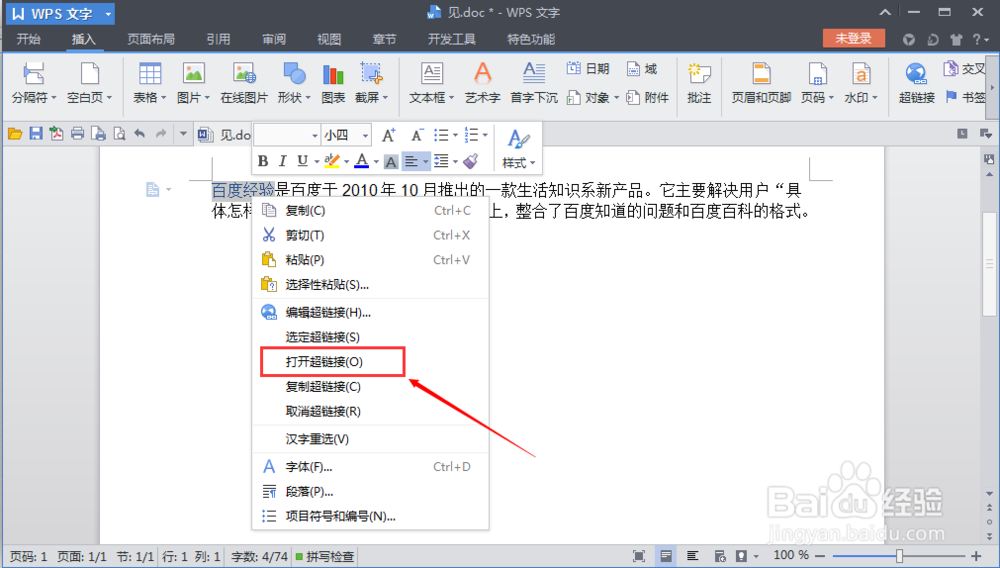Click the zoom slider handle
1000x568 pixels.
pos(899,557)
